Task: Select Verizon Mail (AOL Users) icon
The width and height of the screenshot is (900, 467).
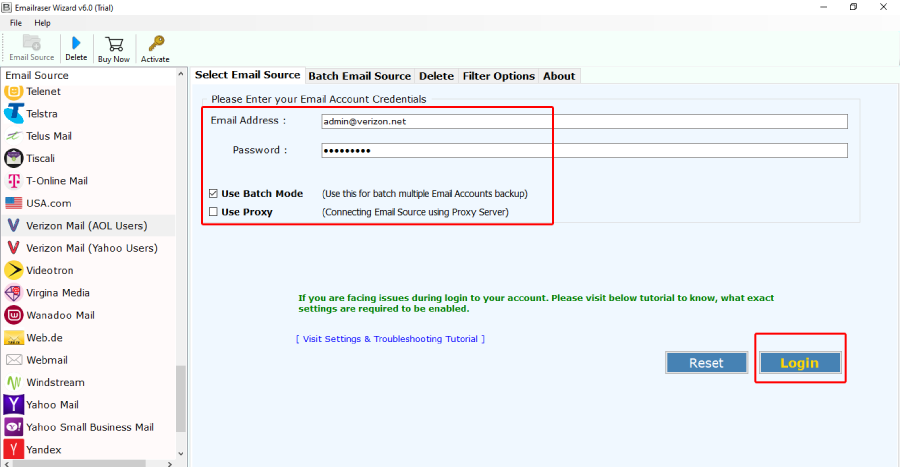Action: (14, 225)
